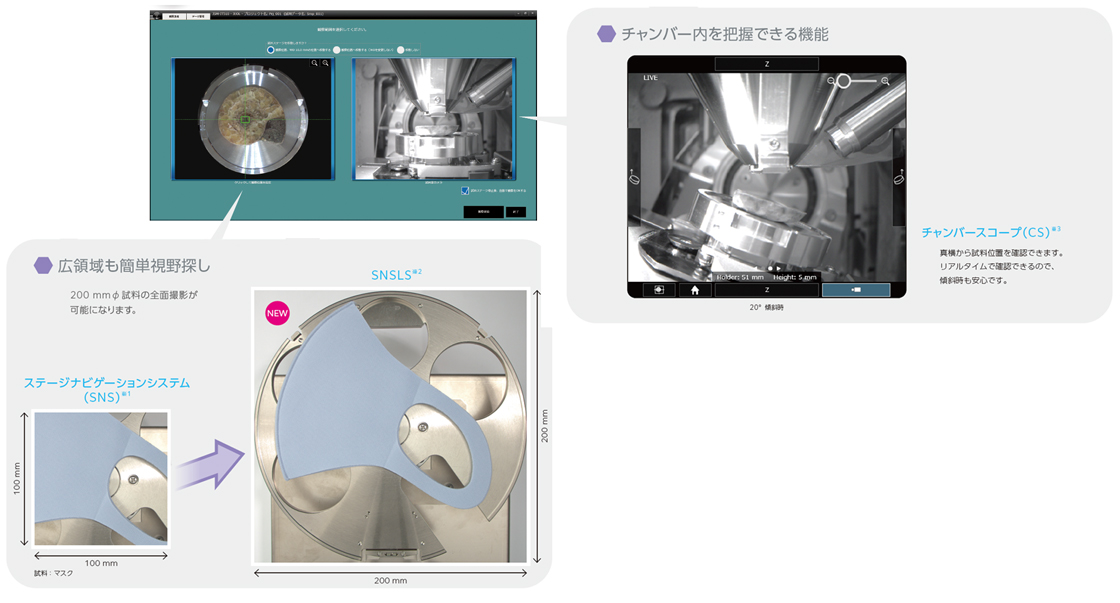
Task: Click the top Z bar in chamber scope
Action: [766, 64]
